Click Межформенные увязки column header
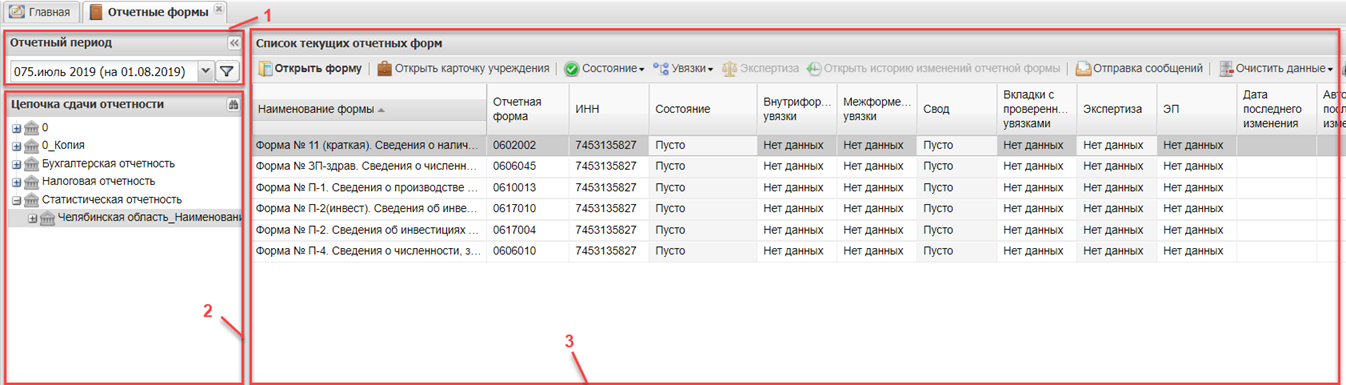Screen dimensions: 1346x385 coord(876,108)
